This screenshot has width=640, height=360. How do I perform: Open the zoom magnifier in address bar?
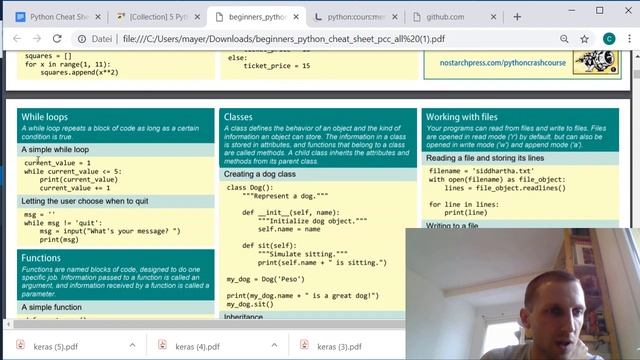[564, 39]
